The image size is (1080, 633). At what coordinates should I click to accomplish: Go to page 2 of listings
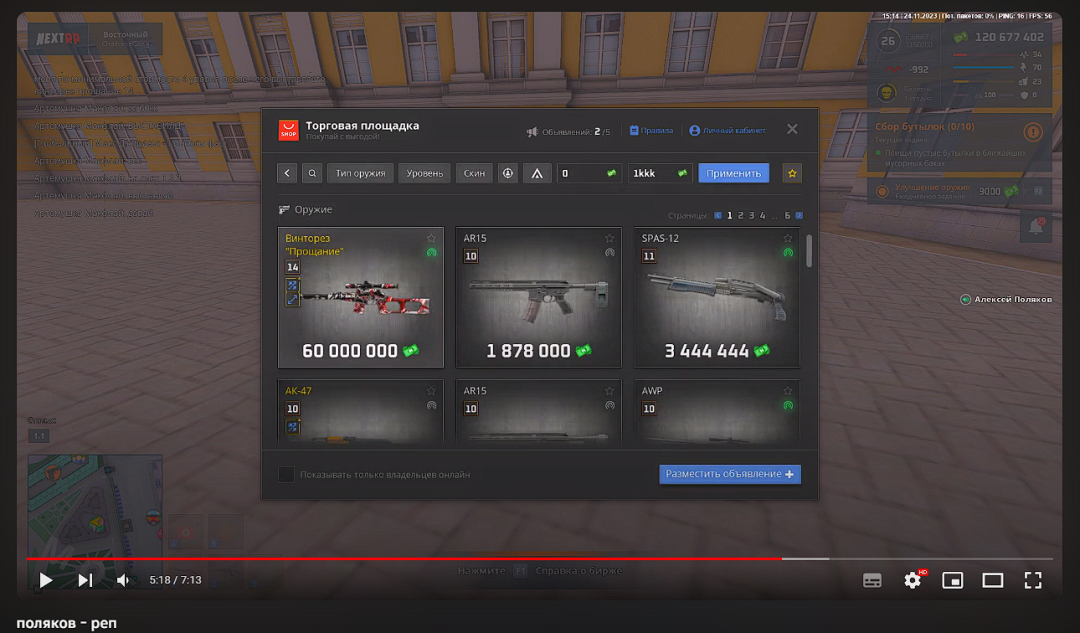(741, 215)
